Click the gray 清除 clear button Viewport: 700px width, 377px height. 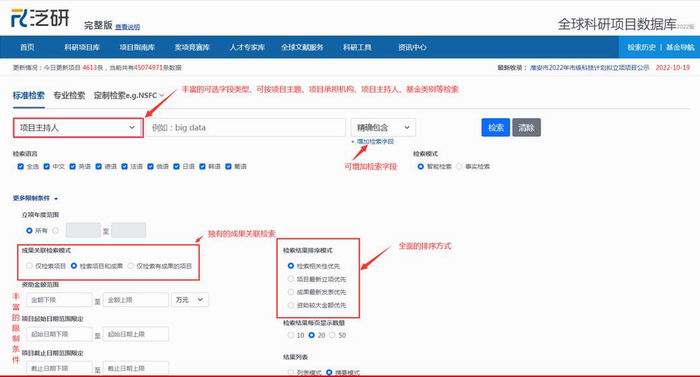526,128
